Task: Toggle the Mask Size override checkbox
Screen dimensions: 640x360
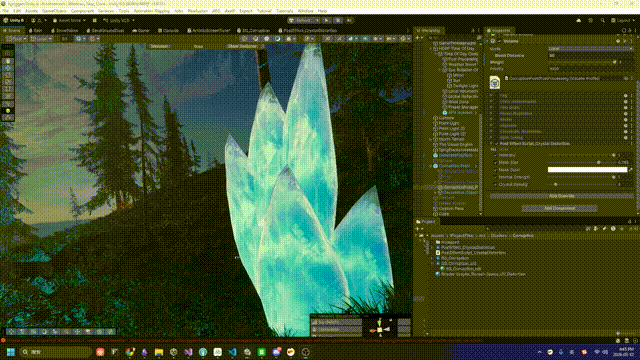Action: coord(496,162)
